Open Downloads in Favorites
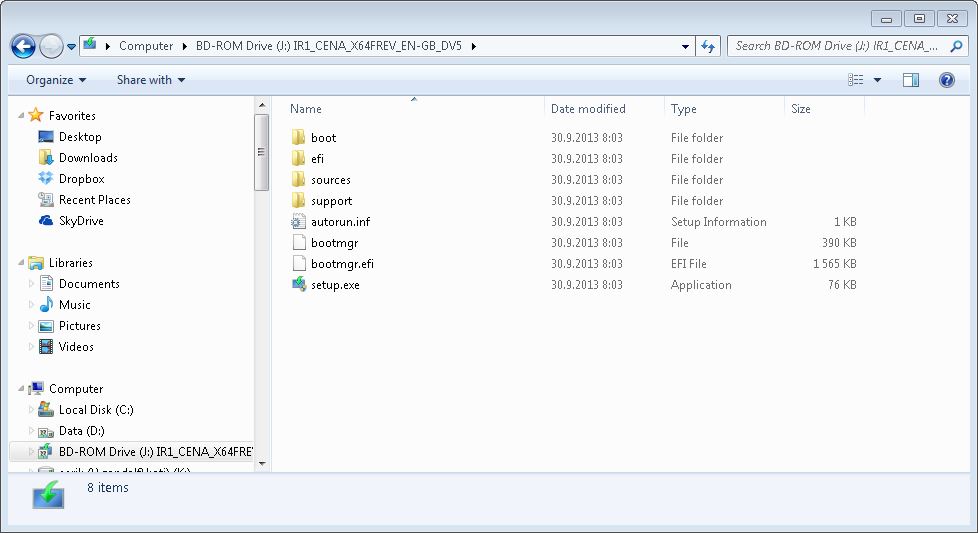The image size is (978, 533). (88, 158)
